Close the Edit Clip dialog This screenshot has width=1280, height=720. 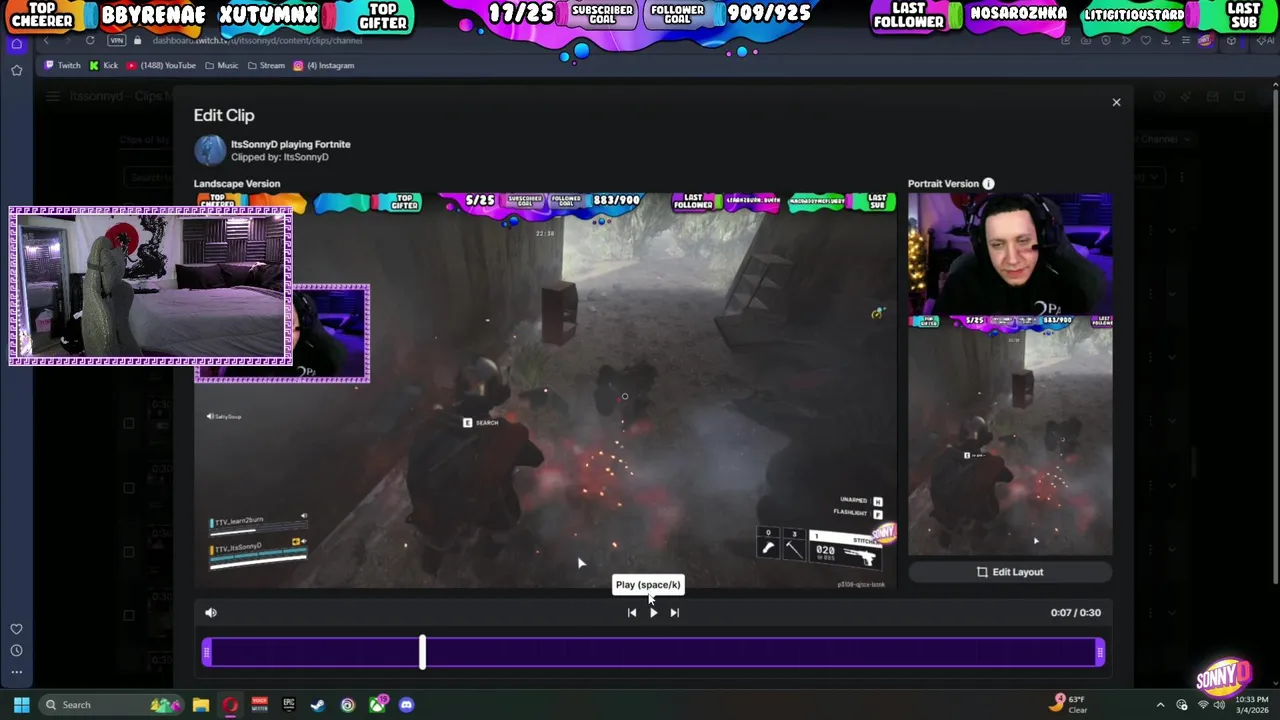click(1116, 102)
